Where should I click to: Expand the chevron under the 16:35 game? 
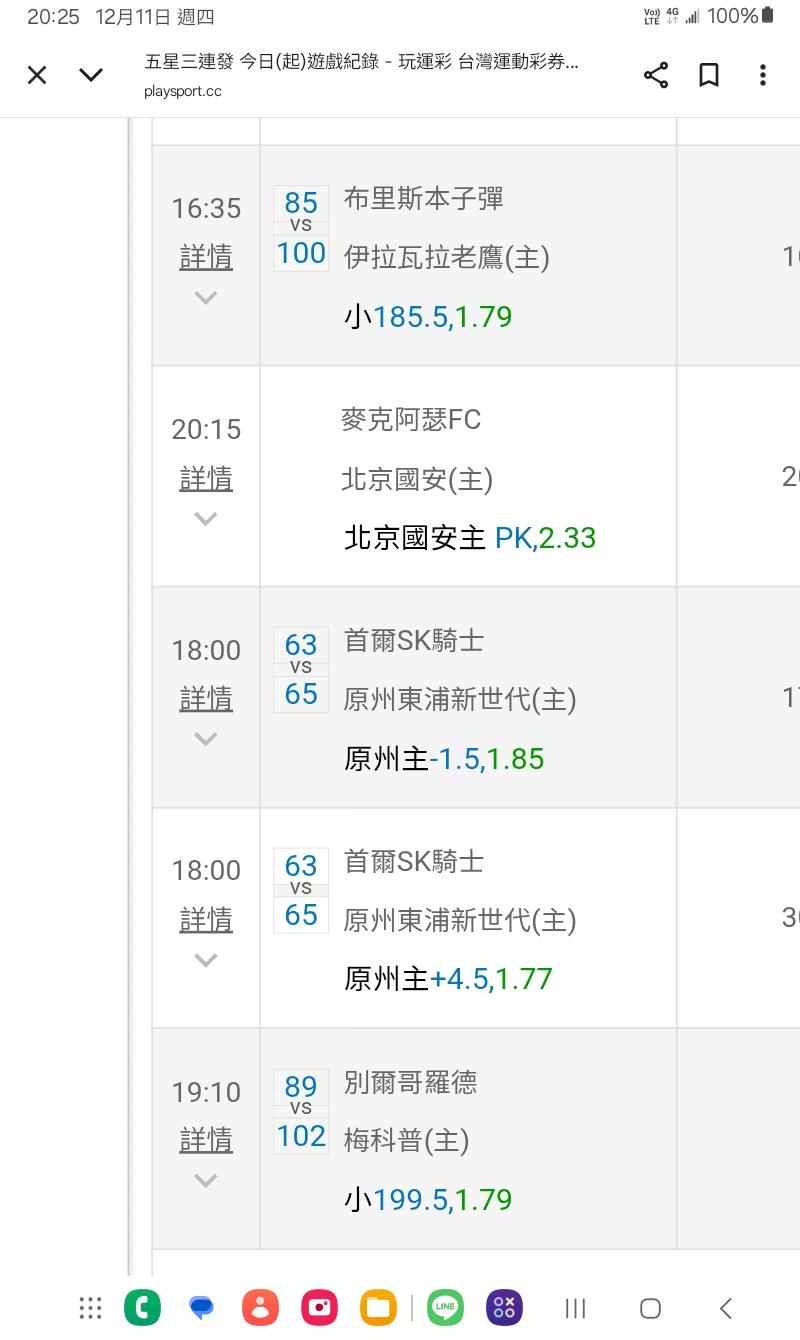[x=206, y=297]
